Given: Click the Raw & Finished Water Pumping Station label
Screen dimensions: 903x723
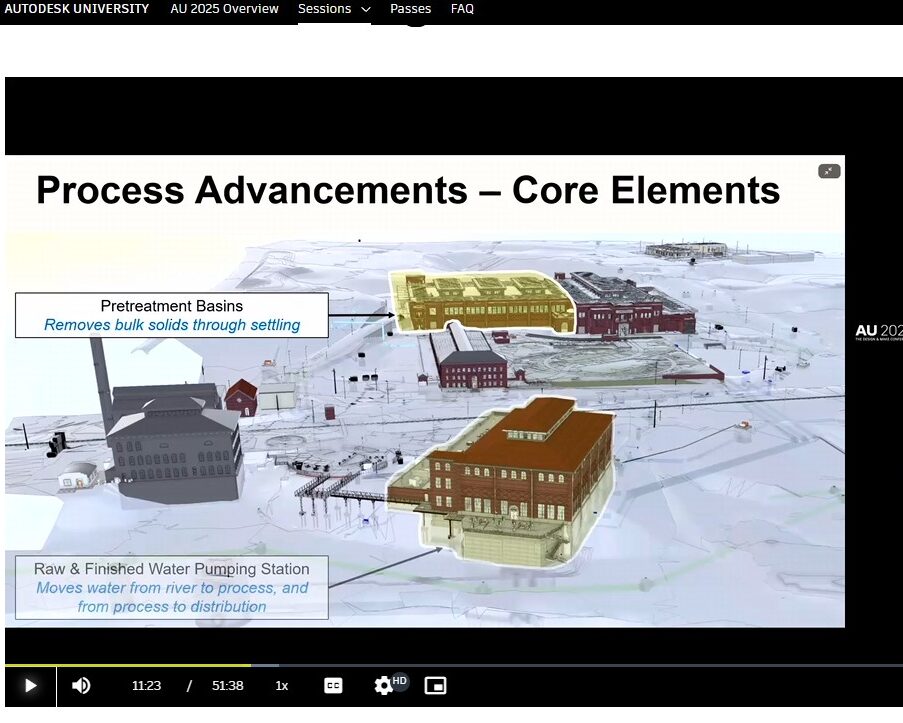Looking at the screenshot, I should pos(172,588).
